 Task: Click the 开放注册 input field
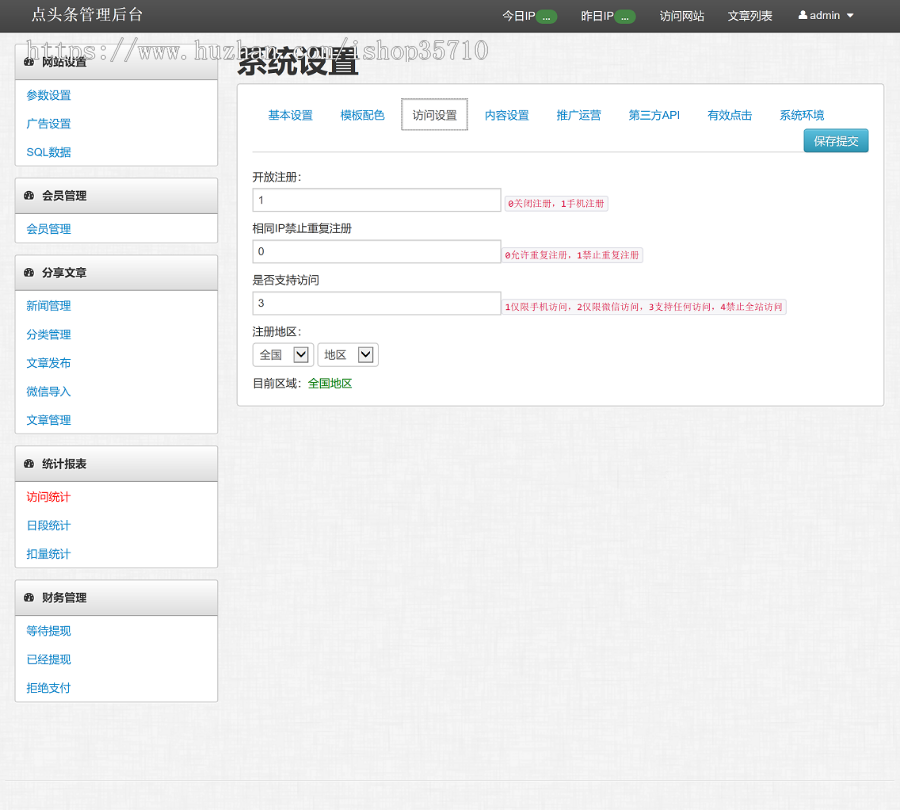tap(376, 200)
